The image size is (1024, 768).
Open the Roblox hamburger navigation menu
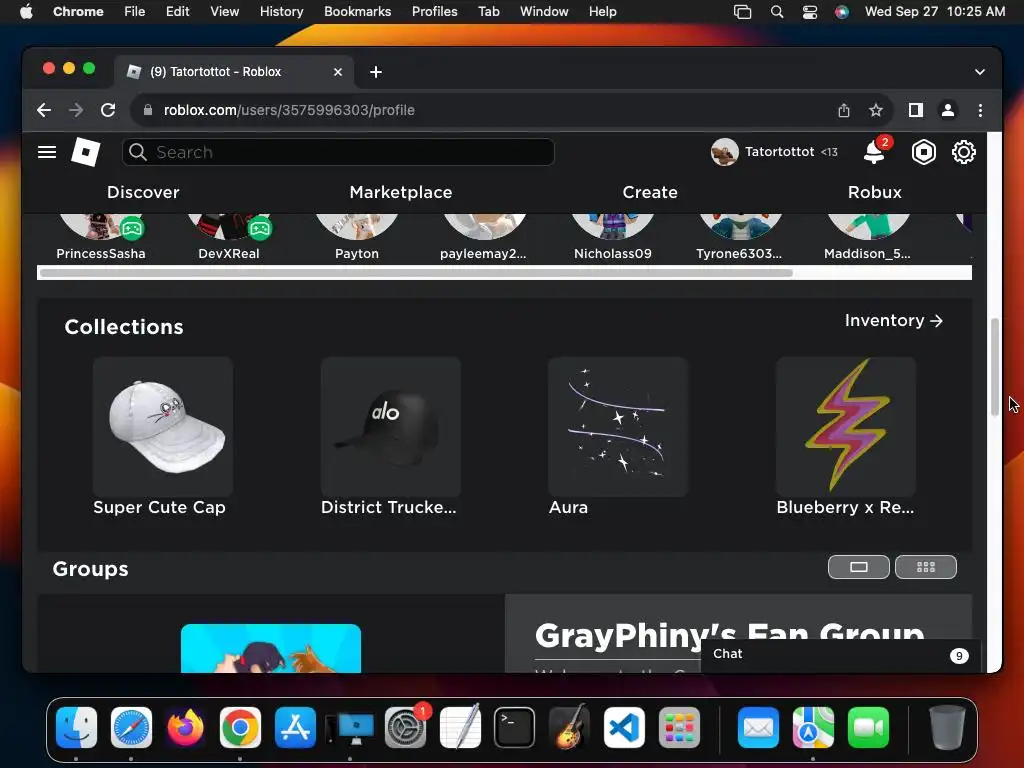click(46, 152)
